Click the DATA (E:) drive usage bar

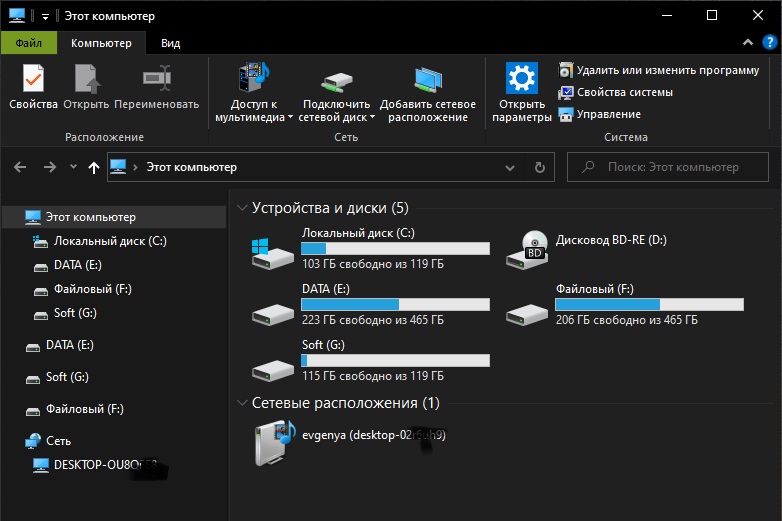395,304
